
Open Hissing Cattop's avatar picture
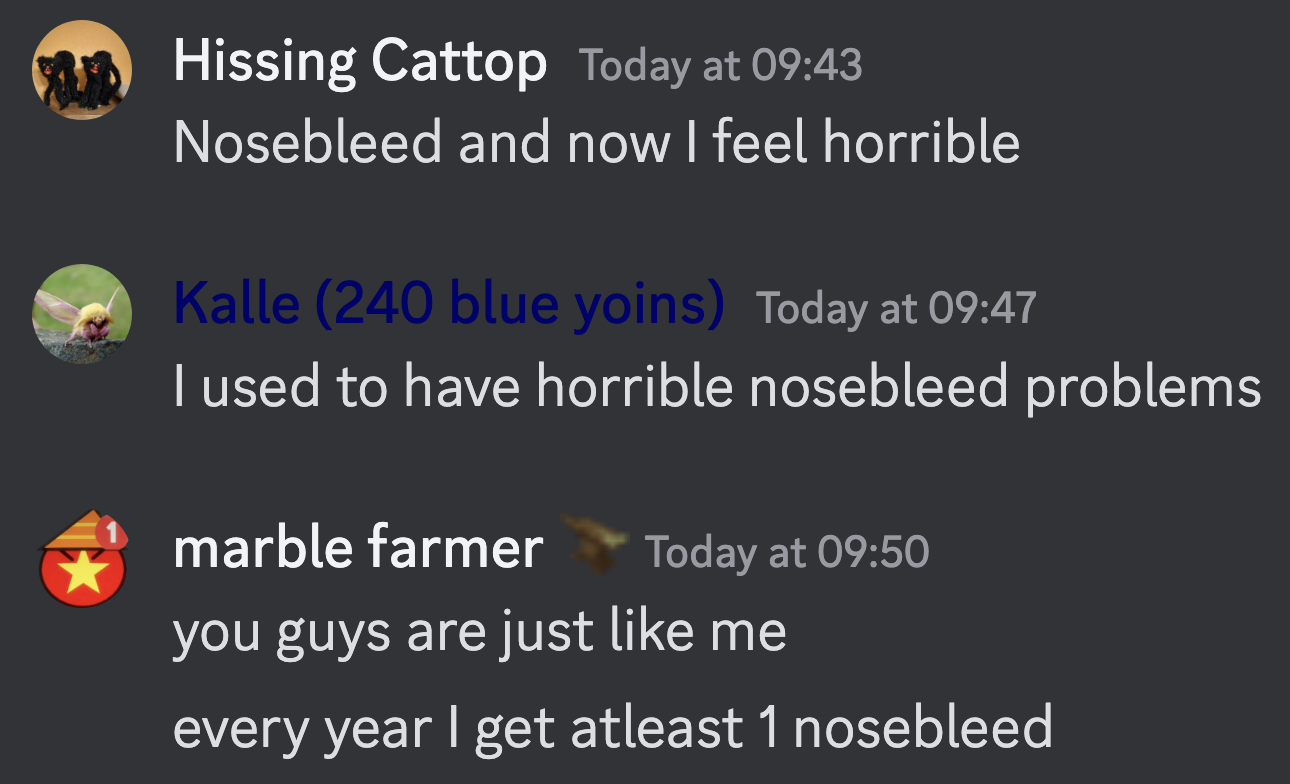82,70
